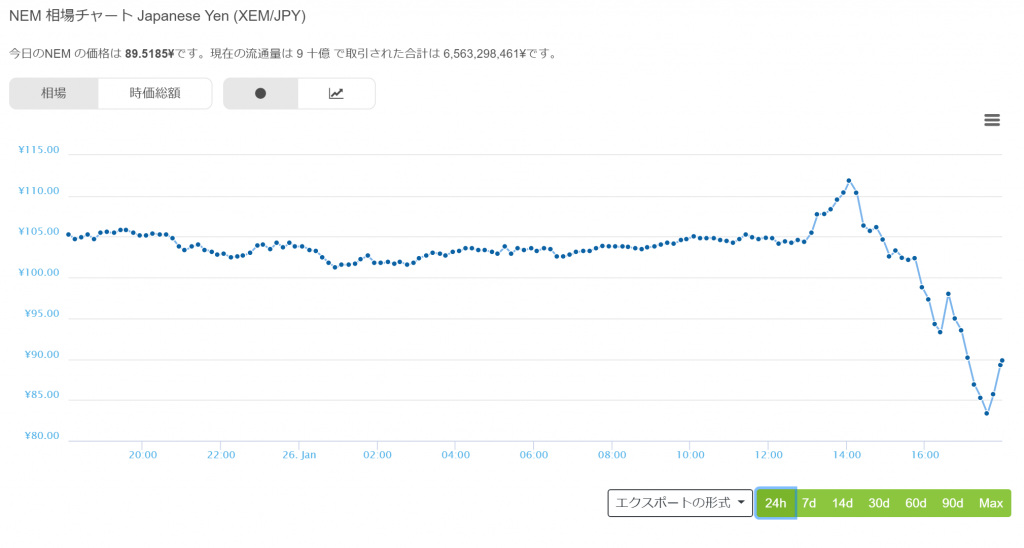Viewport: 1024px width, 548px height.
Task: Click the lowest data point near ¥83
Action: 987,413
